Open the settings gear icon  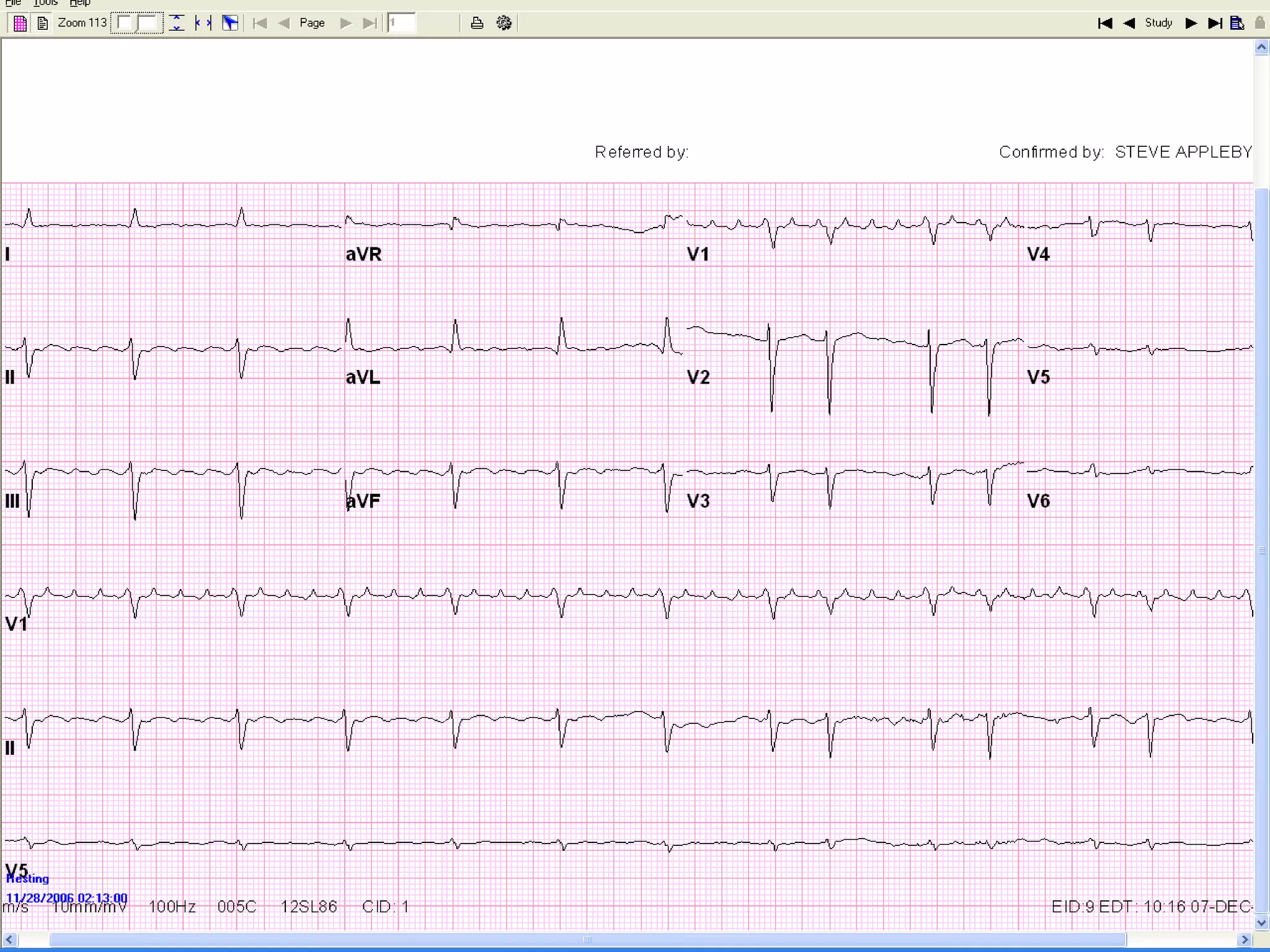pyautogui.click(x=504, y=23)
